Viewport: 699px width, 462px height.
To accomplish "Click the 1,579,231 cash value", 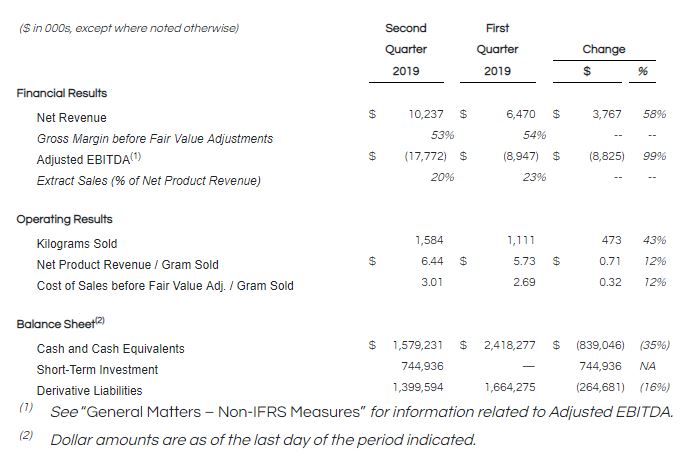I will [x=417, y=346].
